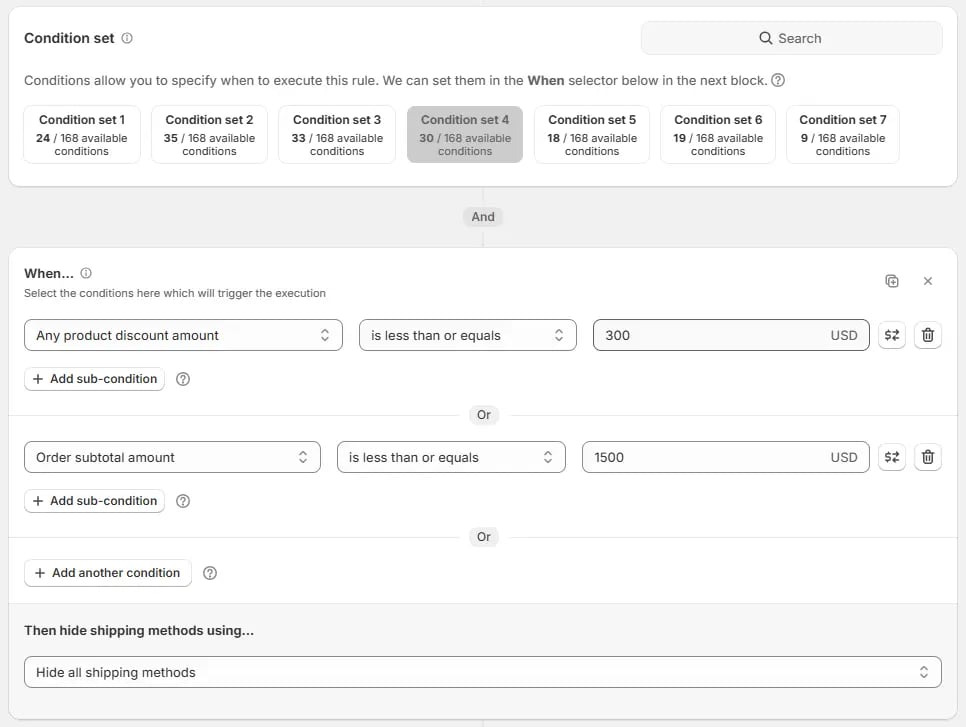Viewport: 966px width, 727px height.
Task: Expand Hide all shipping methods dropdown
Action: pyautogui.click(x=483, y=672)
